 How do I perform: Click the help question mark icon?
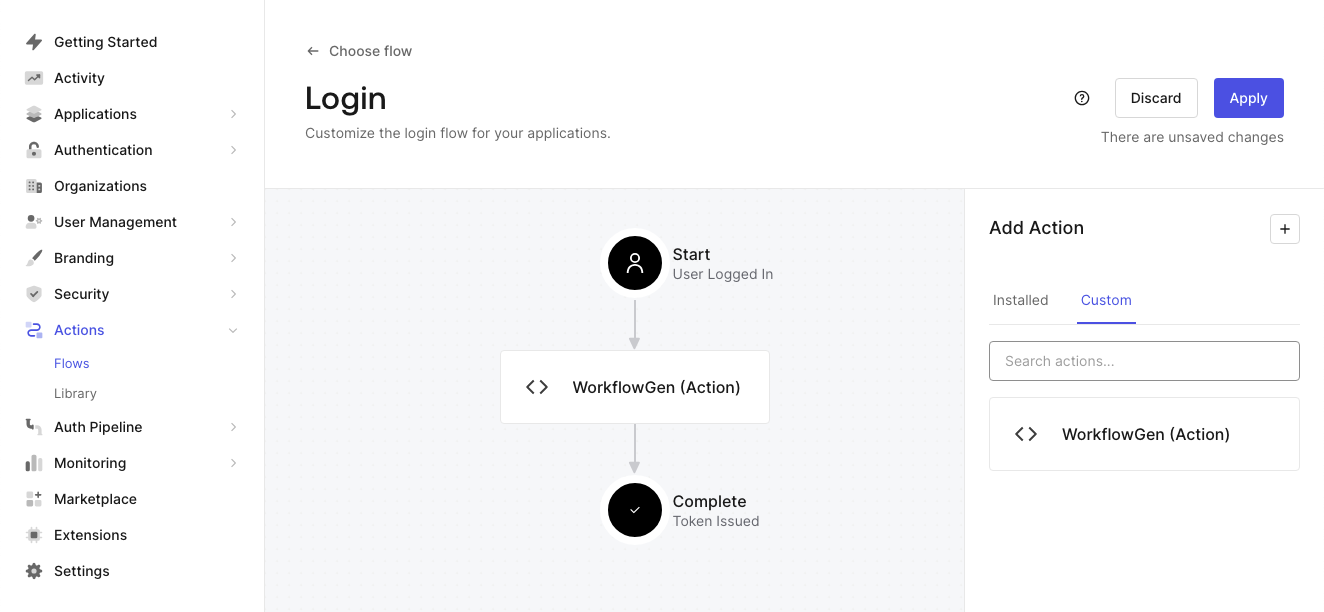pyautogui.click(x=1081, y=98)
